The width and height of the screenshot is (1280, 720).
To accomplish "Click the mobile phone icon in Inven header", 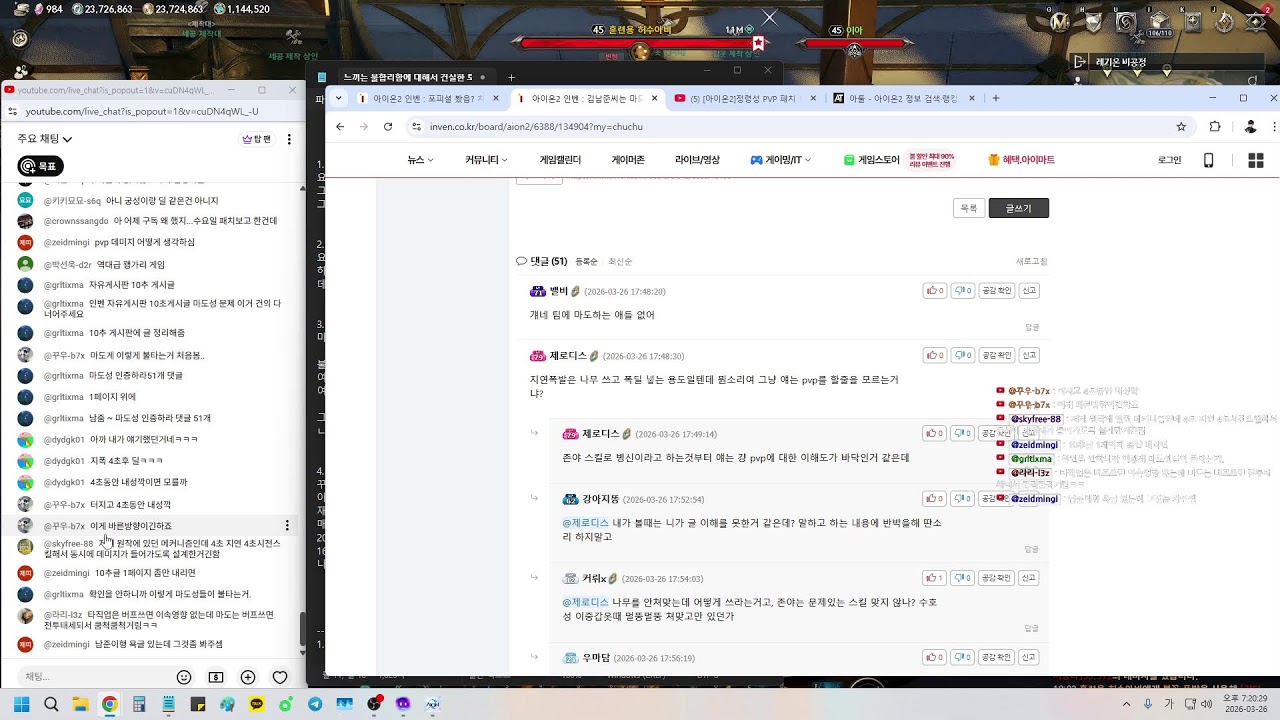I will pos(1208,160).
